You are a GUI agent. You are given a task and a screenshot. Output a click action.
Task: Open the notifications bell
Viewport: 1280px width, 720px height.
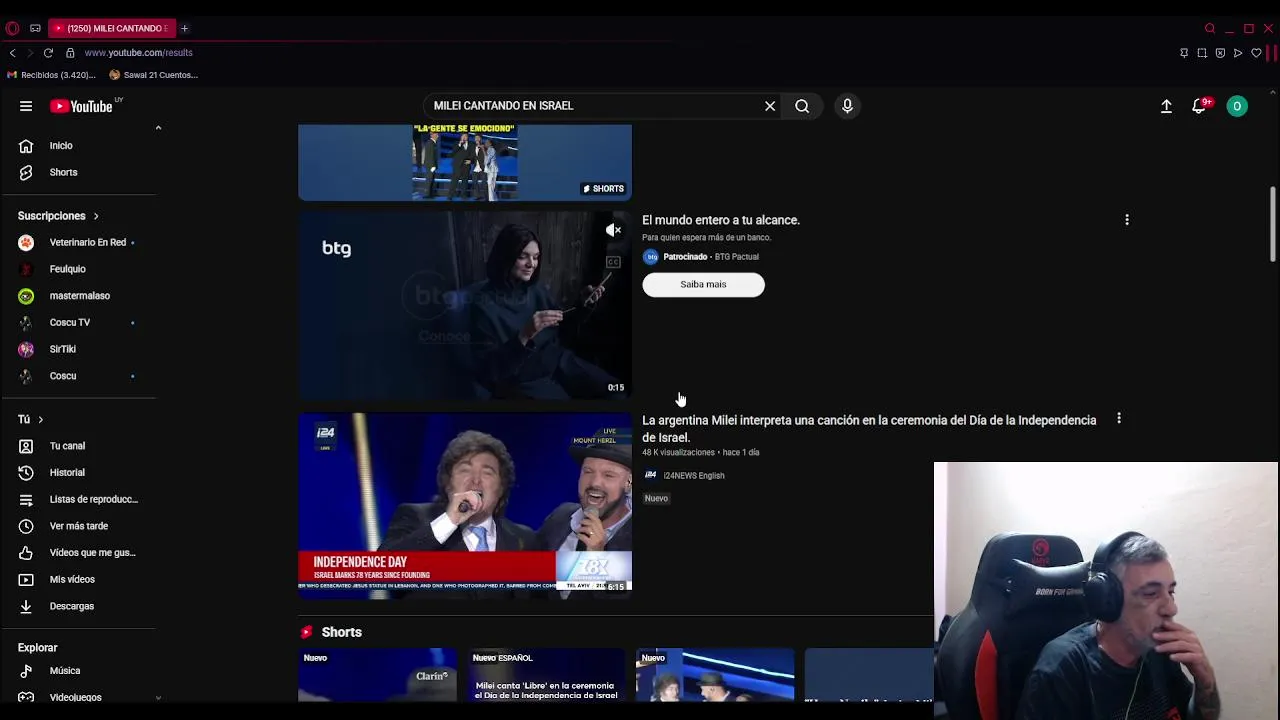(x=1200, y=106)
